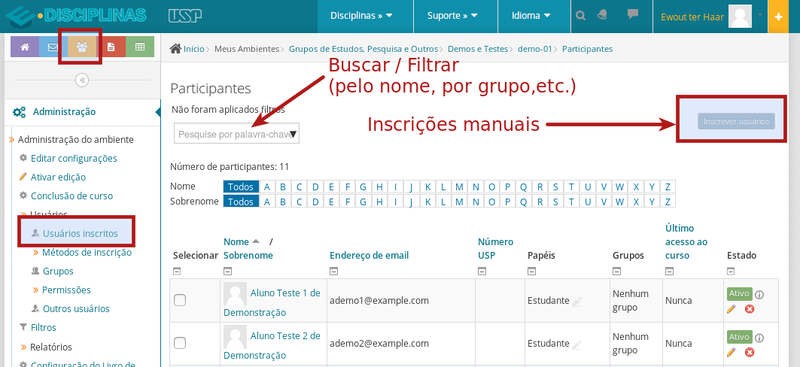
Task: Open the home shortcut icon in sidebar
Action: tap(24, 47)
